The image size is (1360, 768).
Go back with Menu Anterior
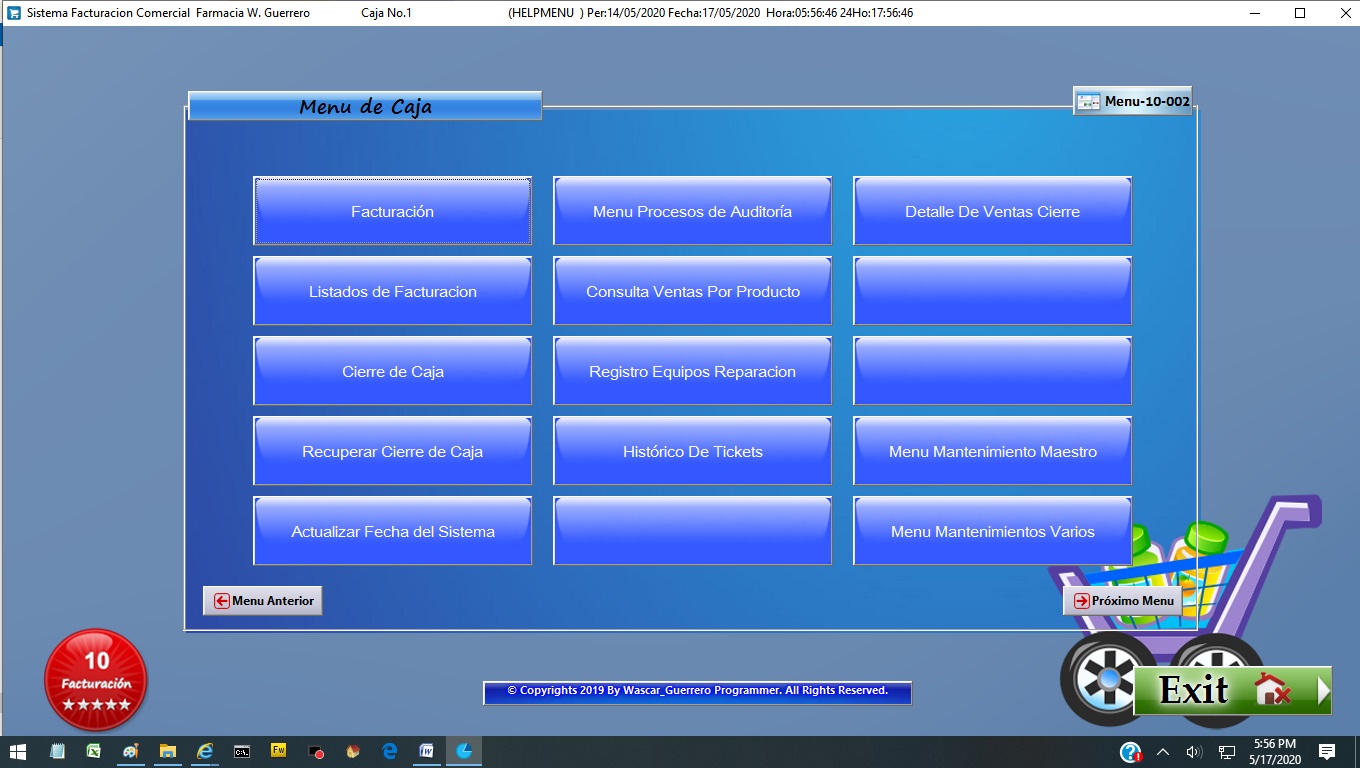pyautogui.click(x=263, y=601)
